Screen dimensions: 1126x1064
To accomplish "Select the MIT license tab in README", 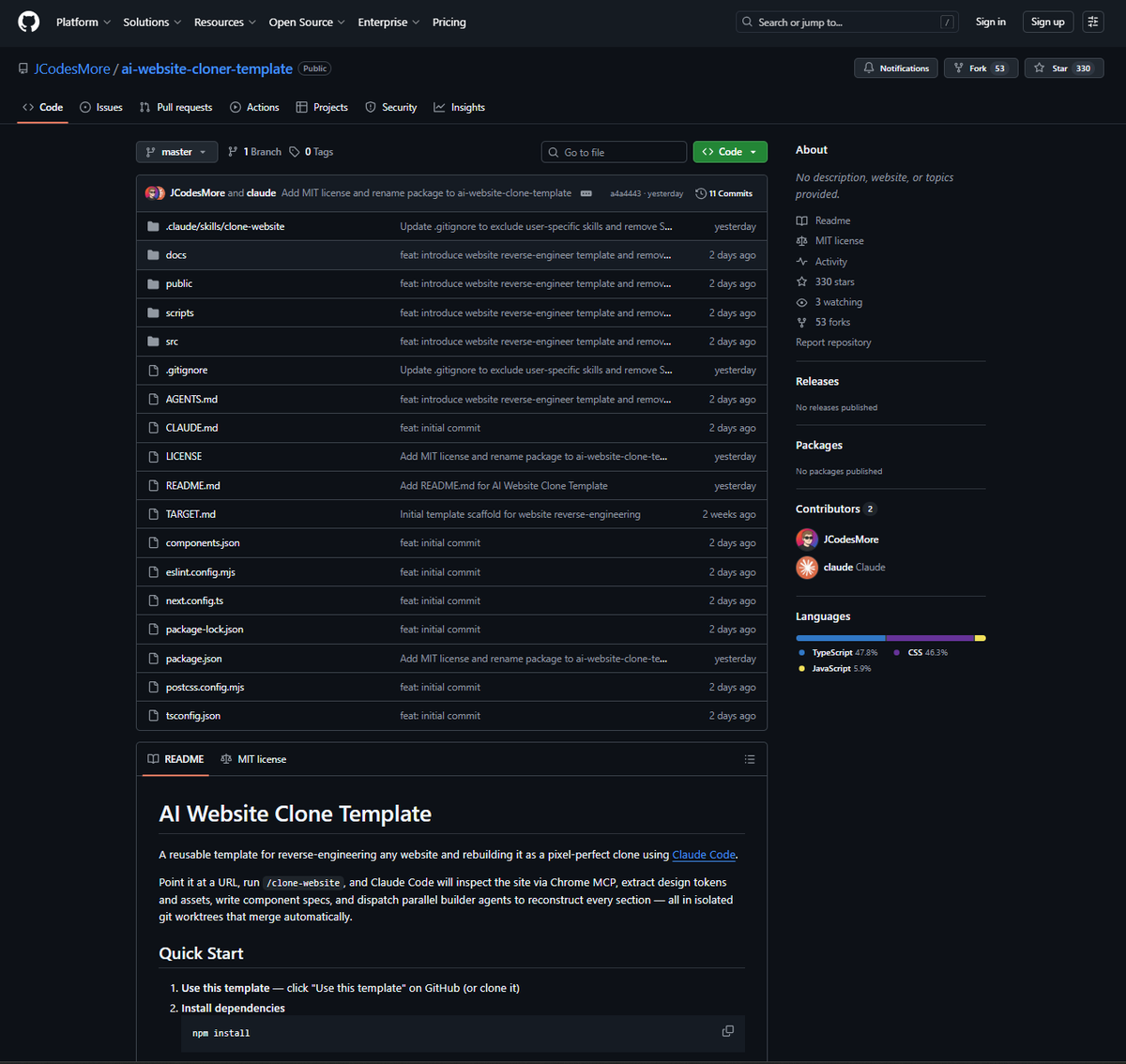I will tap(253, 759).
